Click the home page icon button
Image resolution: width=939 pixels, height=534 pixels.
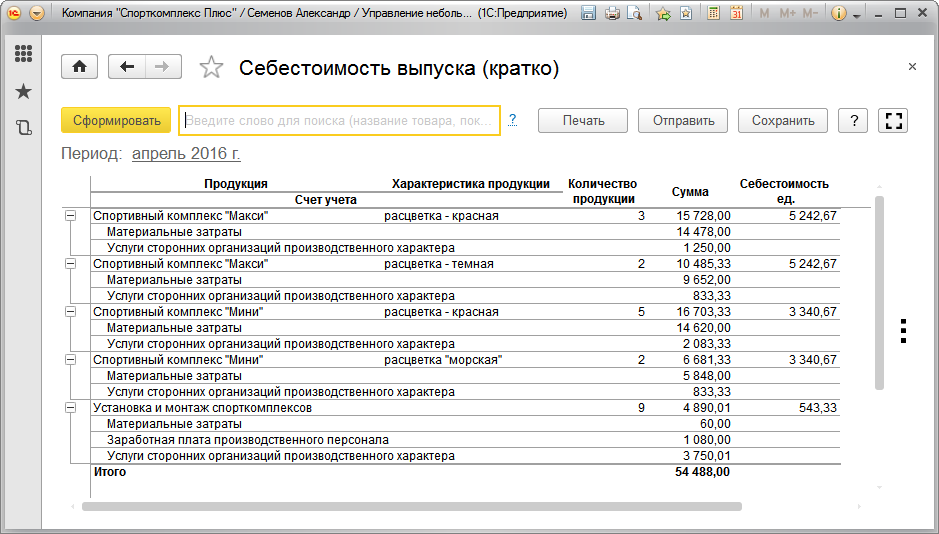coord(79,67)
